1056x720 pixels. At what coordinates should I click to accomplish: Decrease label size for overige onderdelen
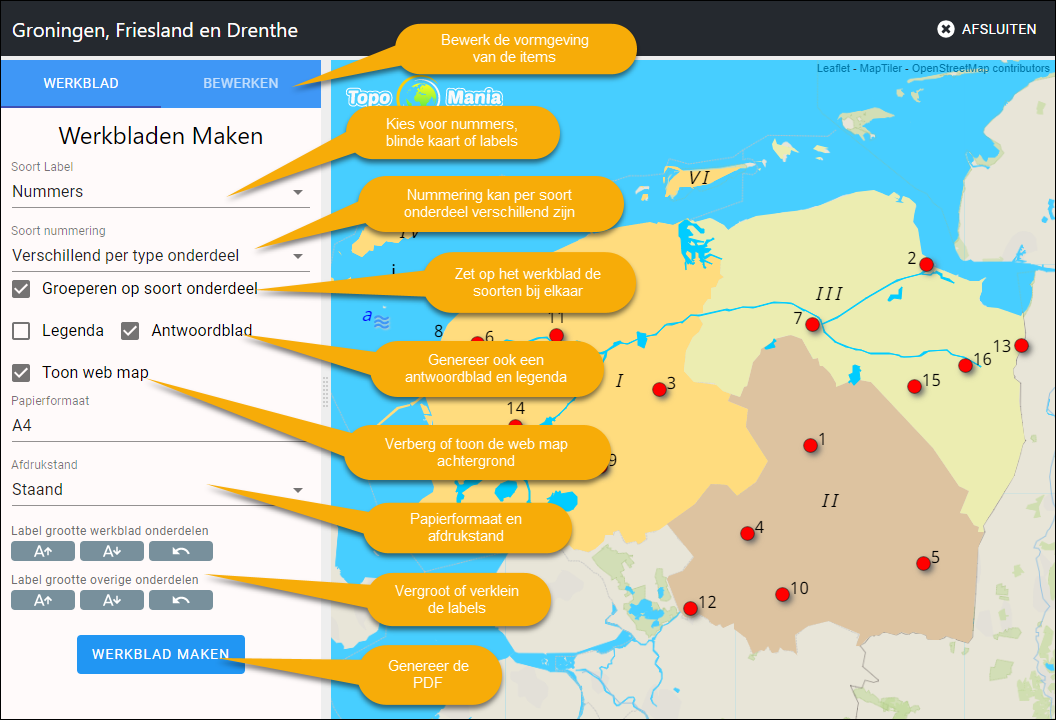click(111, 600)
